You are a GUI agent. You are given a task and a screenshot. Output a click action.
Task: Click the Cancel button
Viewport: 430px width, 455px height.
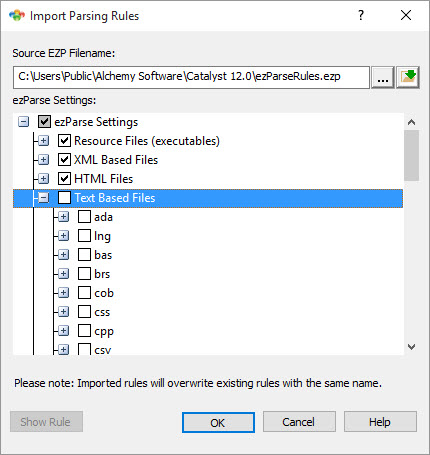pos(299,422)
